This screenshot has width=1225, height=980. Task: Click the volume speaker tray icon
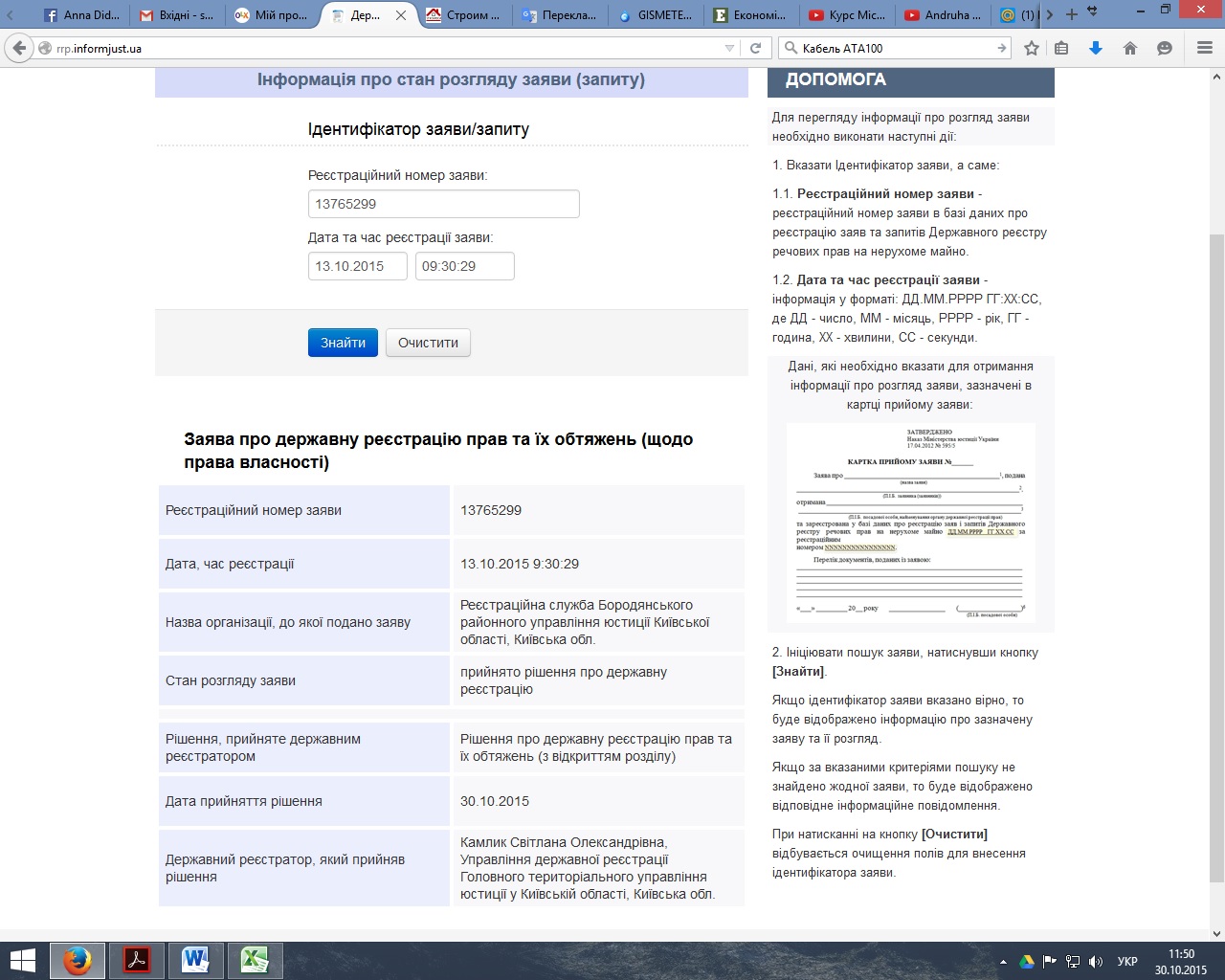click(x=1097, y=962)
